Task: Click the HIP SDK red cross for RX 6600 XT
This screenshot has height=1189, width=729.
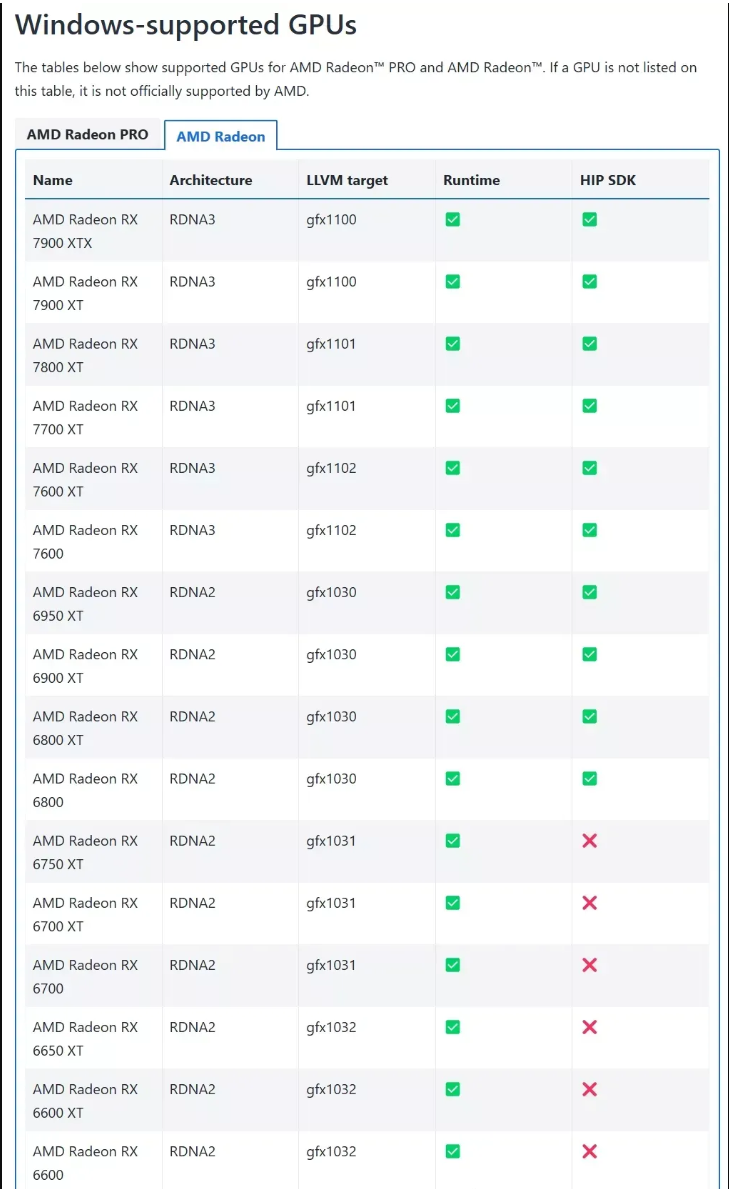Action: 589,1090
